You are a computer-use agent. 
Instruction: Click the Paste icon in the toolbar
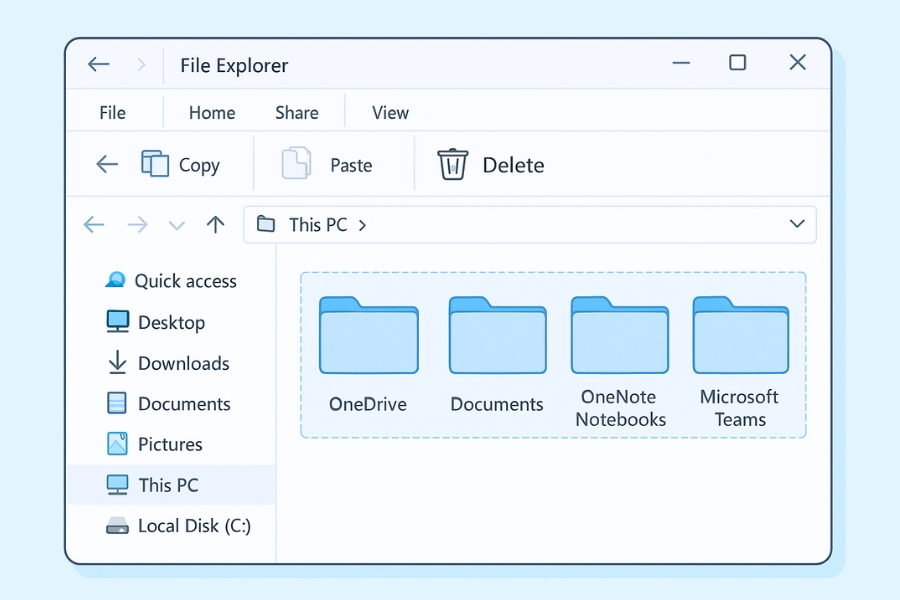[297, 163]
